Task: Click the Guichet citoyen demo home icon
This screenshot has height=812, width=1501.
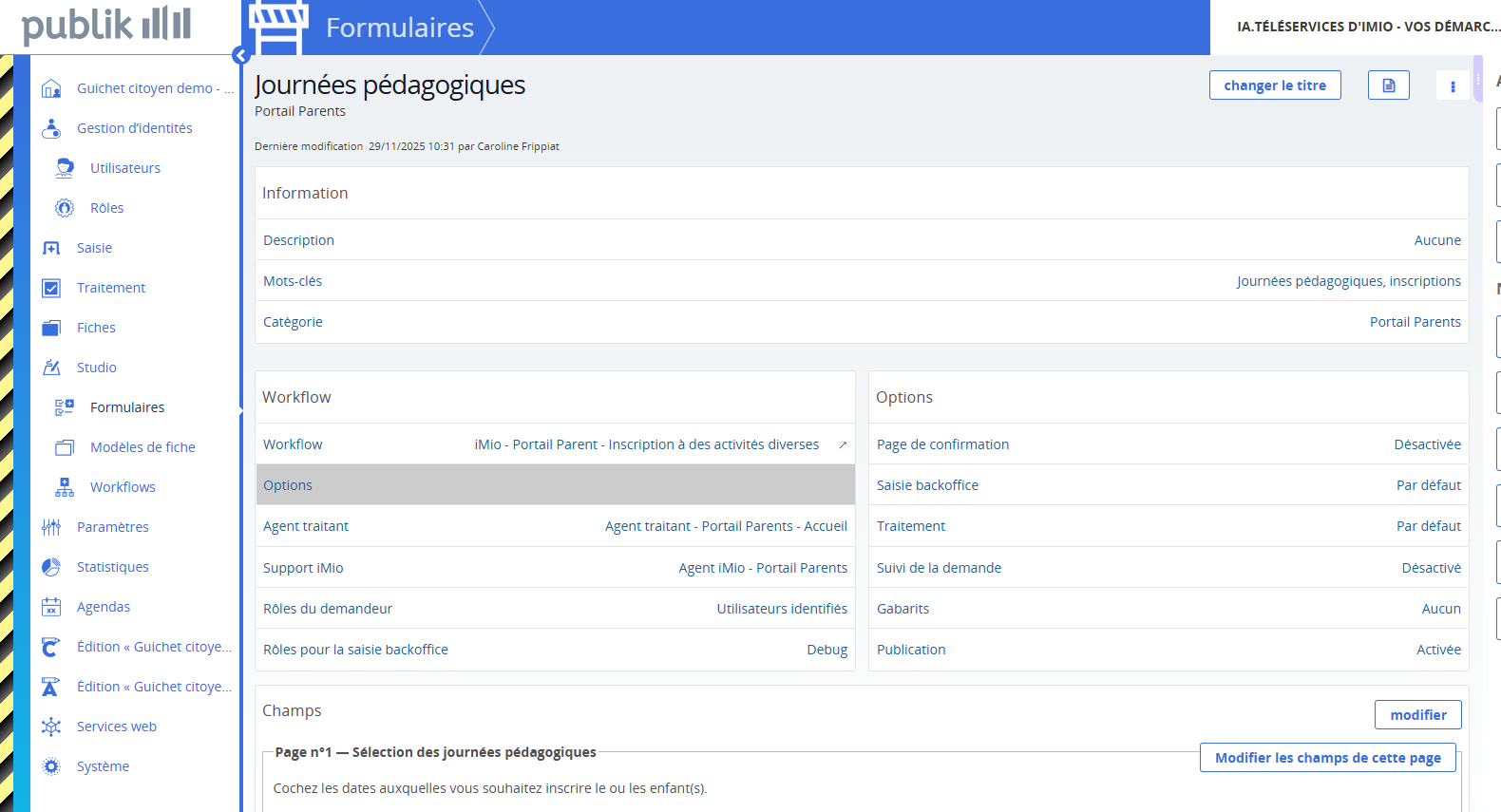Action: (x=51, y=88)
